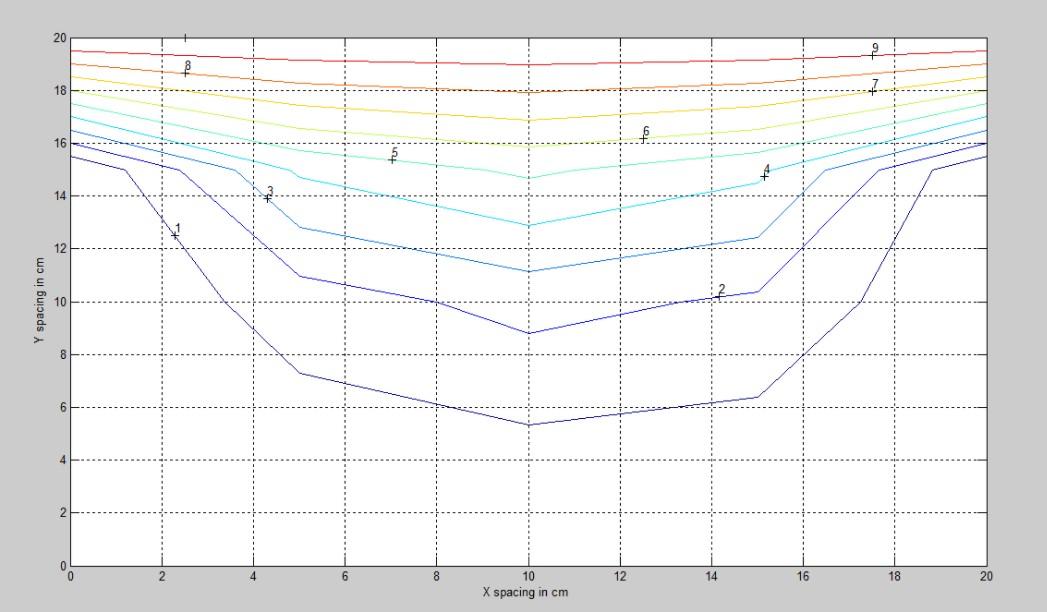The width and height of the screenshot is (1047, 612).
Task: Click the y-axis tick label 20
Action: [x=60, y=38]
